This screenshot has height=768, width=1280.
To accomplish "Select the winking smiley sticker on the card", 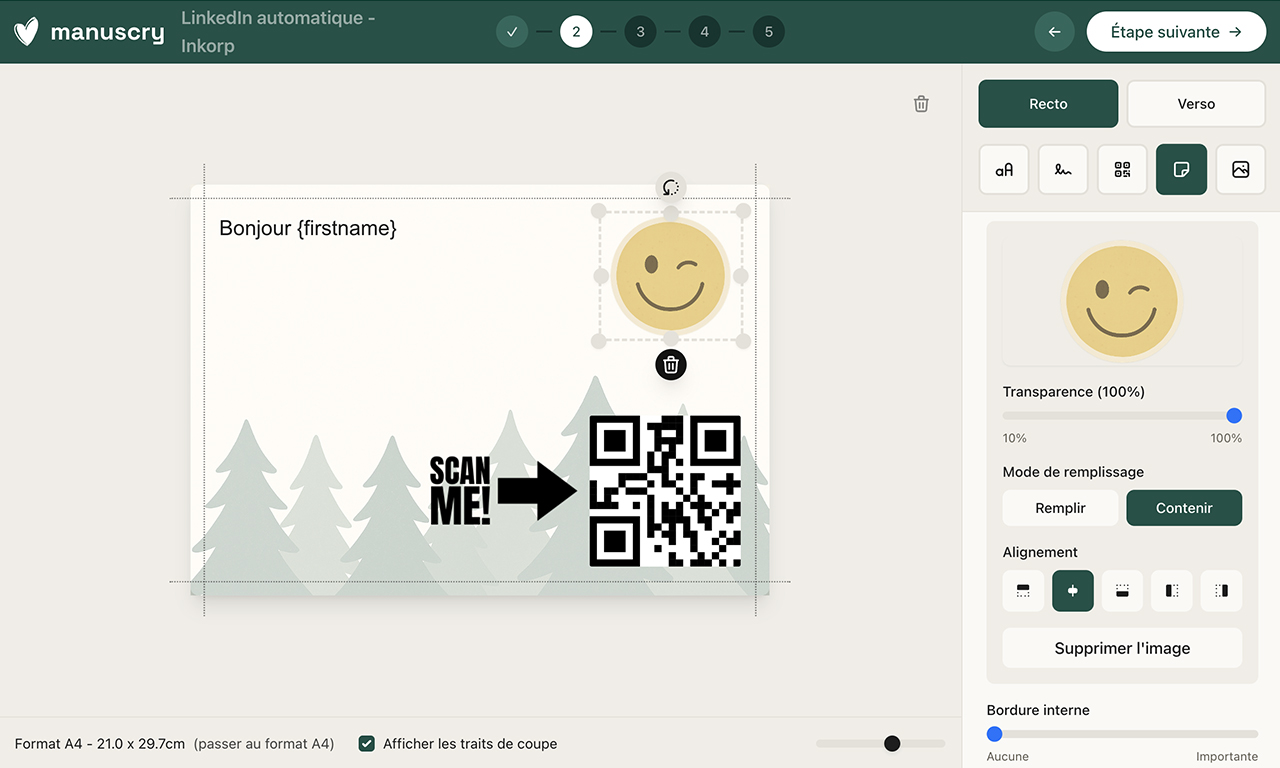I will tap(670, 276).
